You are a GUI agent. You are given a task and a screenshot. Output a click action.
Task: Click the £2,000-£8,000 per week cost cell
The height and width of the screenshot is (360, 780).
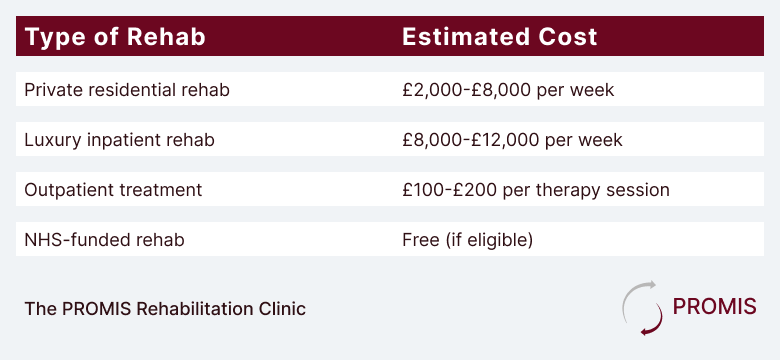point(508,90)
